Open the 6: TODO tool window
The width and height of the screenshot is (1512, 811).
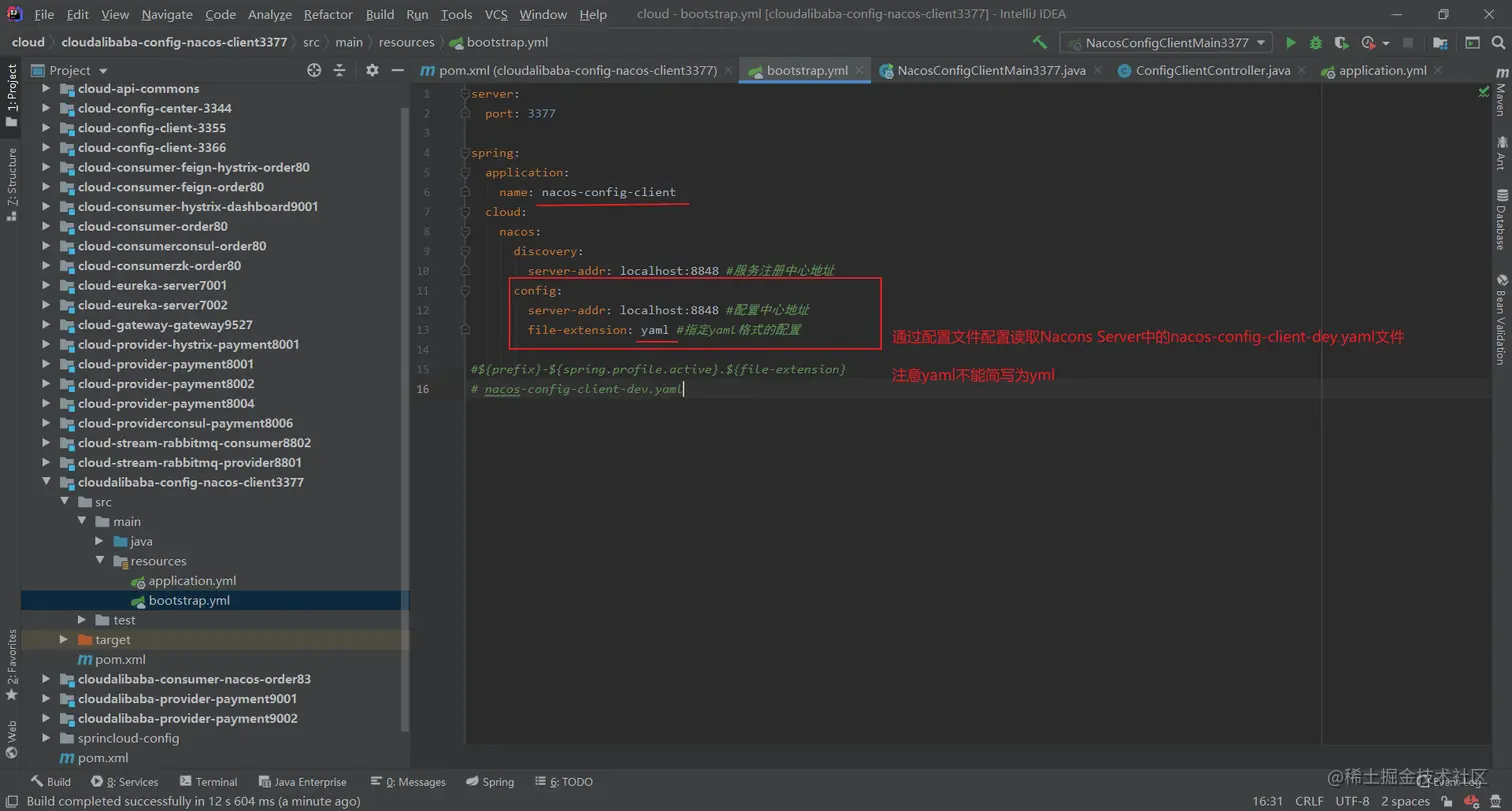pos(564,782)
